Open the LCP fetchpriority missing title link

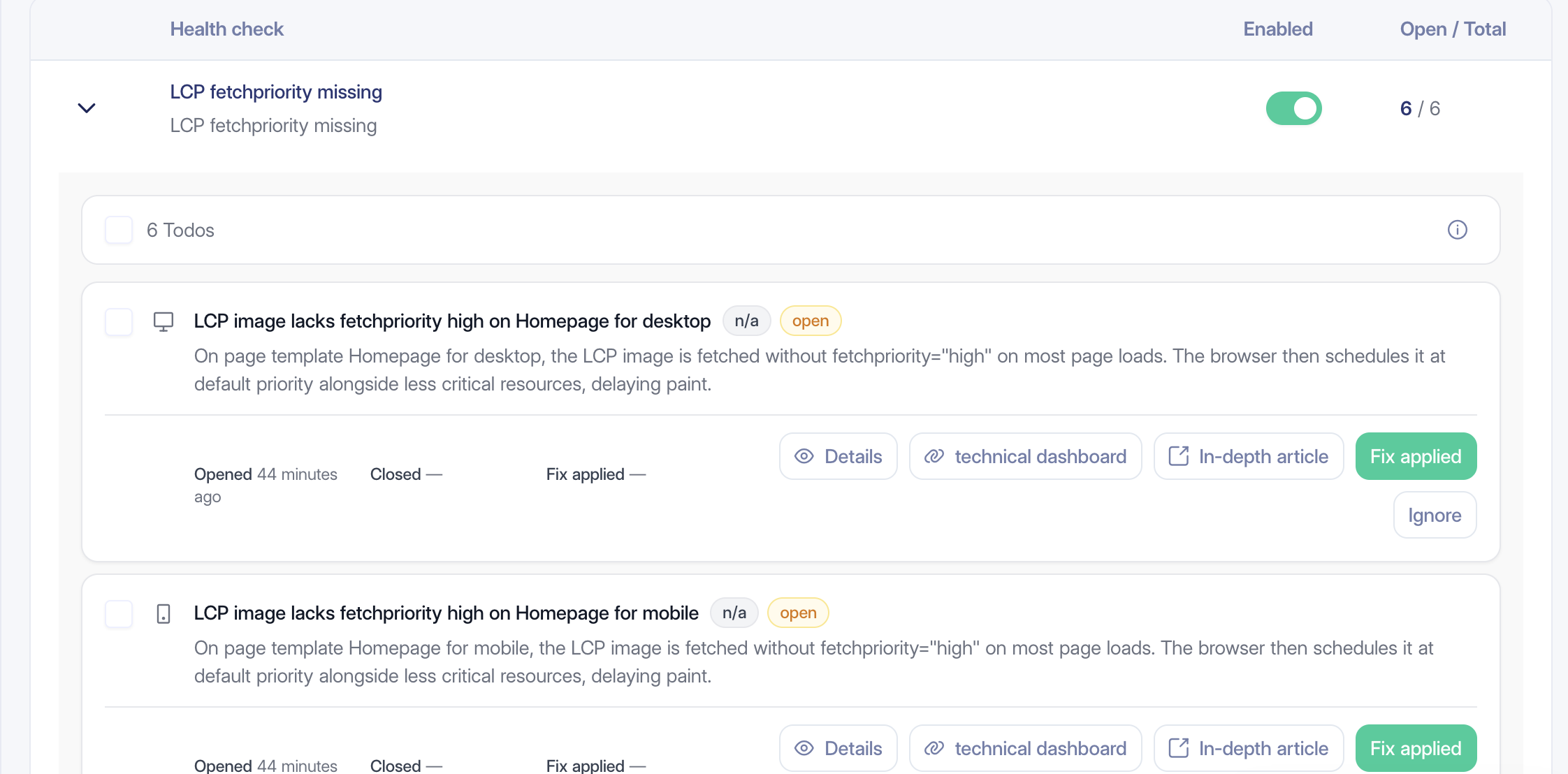pyautogui.click(x=276, y=92)
